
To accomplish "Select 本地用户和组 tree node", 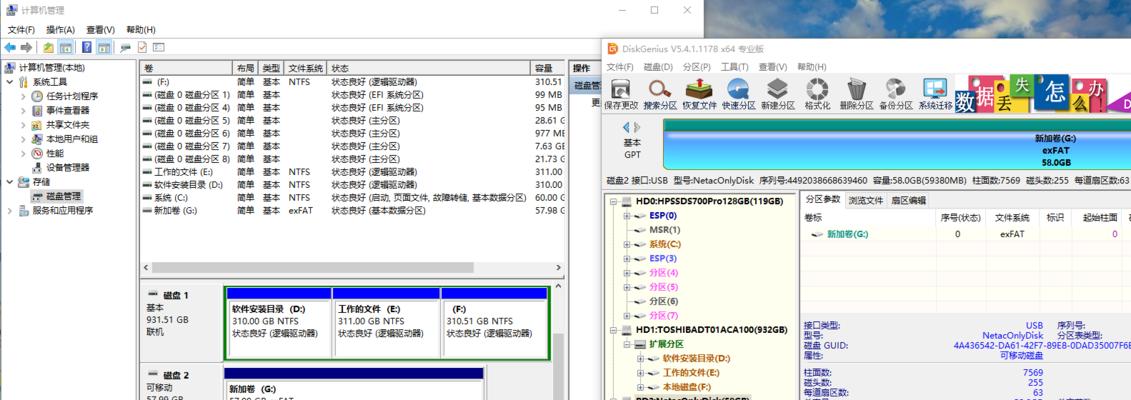I will tap(72, 139).
